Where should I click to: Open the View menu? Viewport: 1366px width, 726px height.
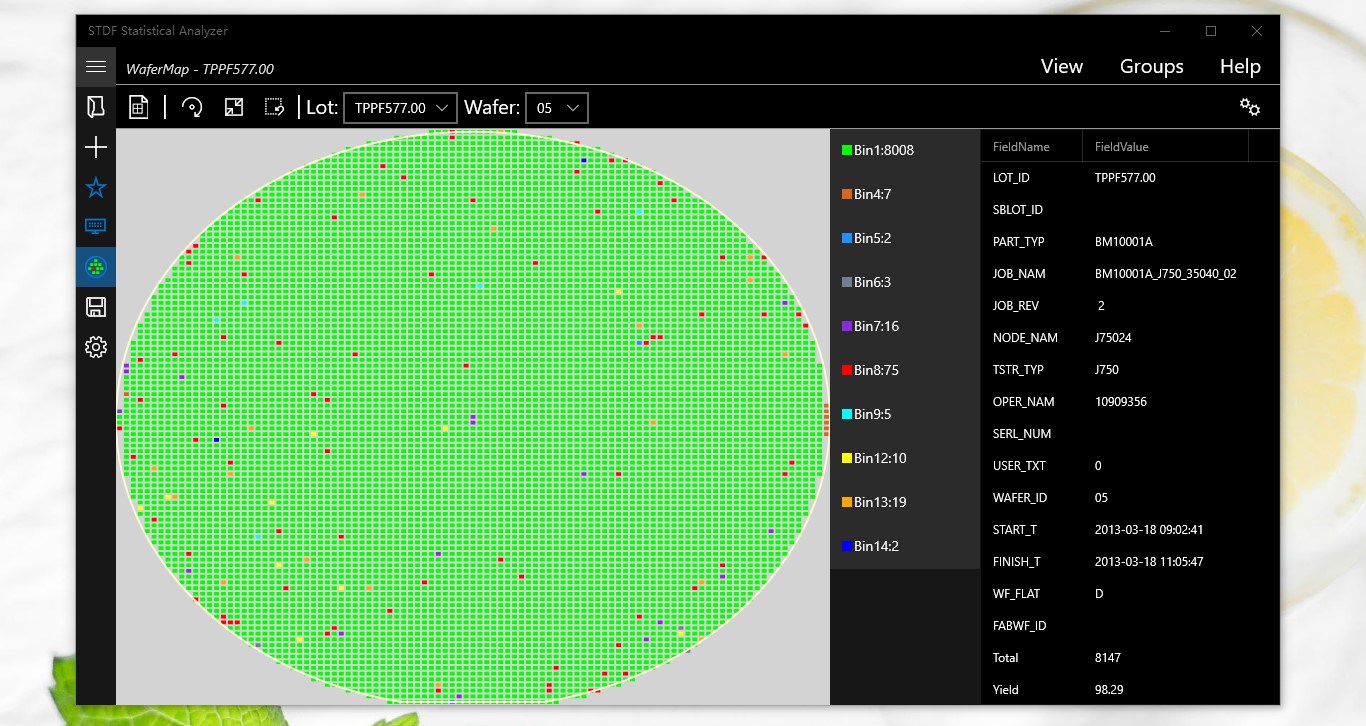click(x=1062, y=66)
